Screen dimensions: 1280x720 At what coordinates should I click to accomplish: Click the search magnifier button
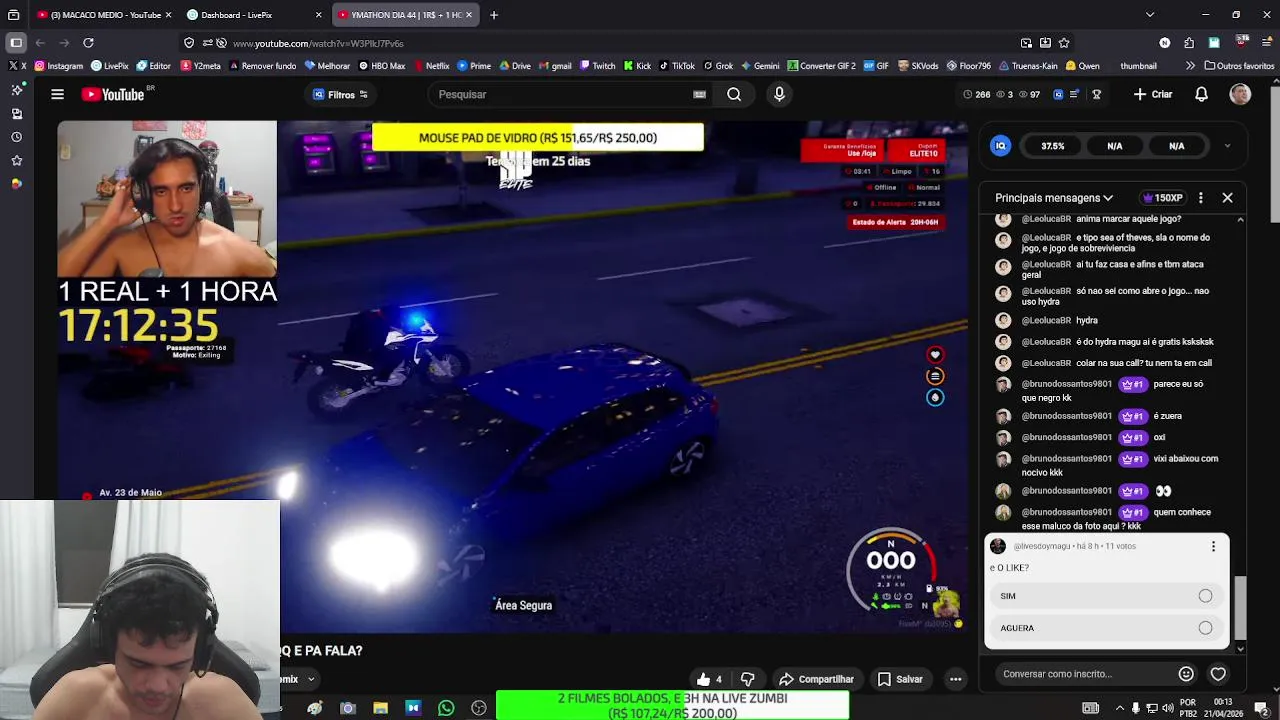point(734,94)
